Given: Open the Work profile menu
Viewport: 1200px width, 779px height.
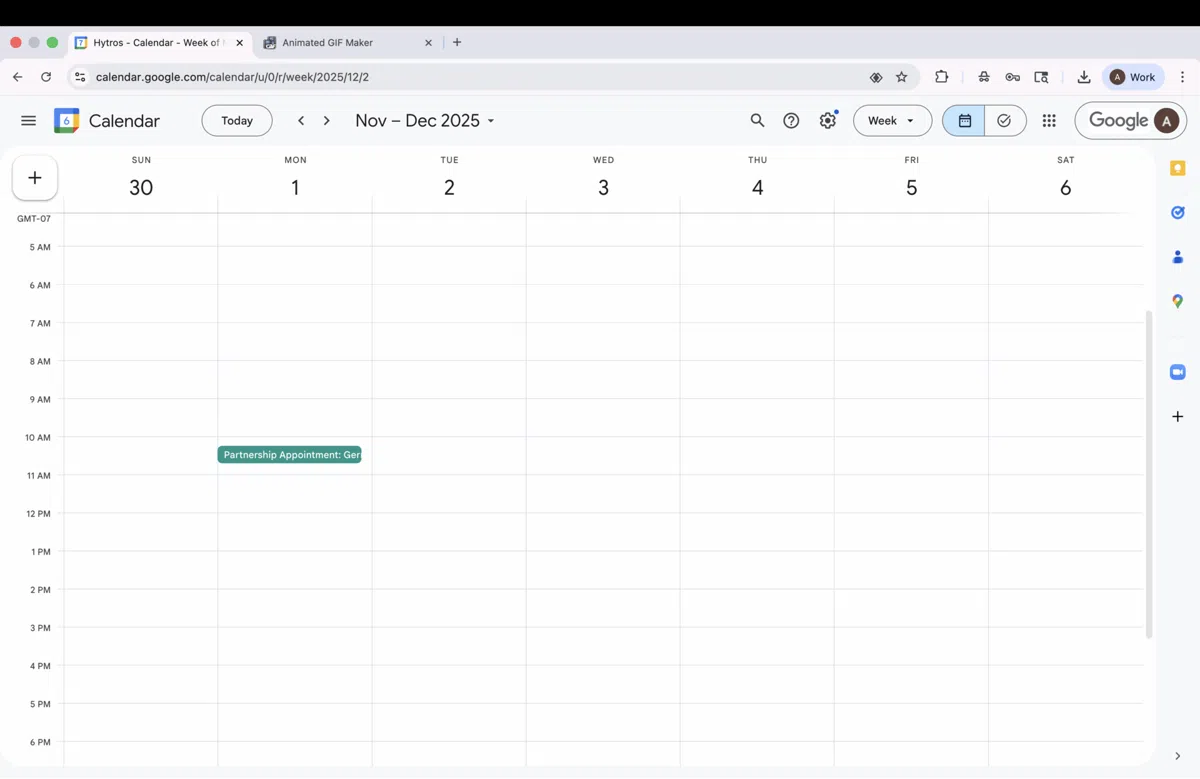Looking at the screenshot, I should click(1132, 77).
